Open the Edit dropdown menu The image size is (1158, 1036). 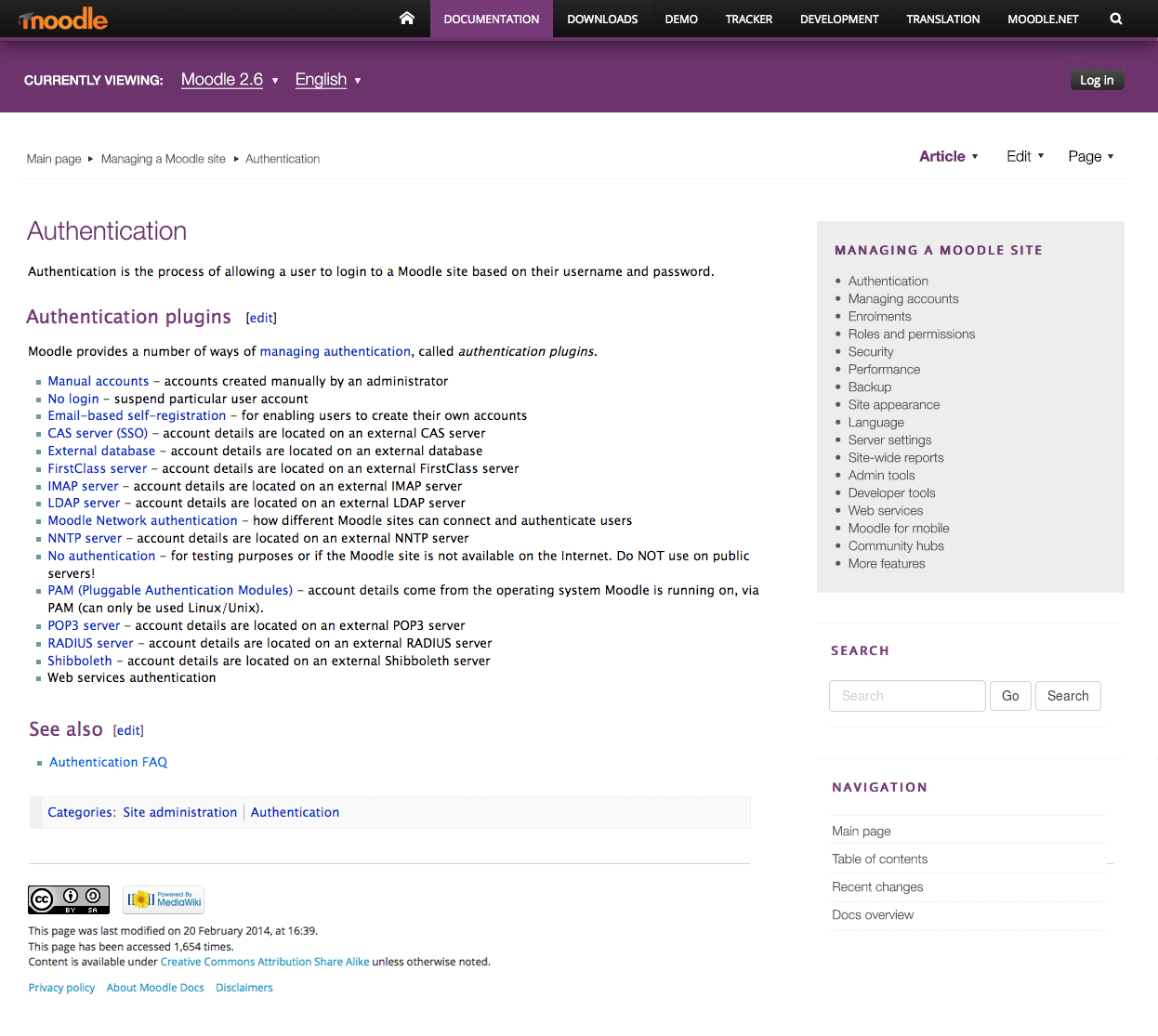(1025, 156)
